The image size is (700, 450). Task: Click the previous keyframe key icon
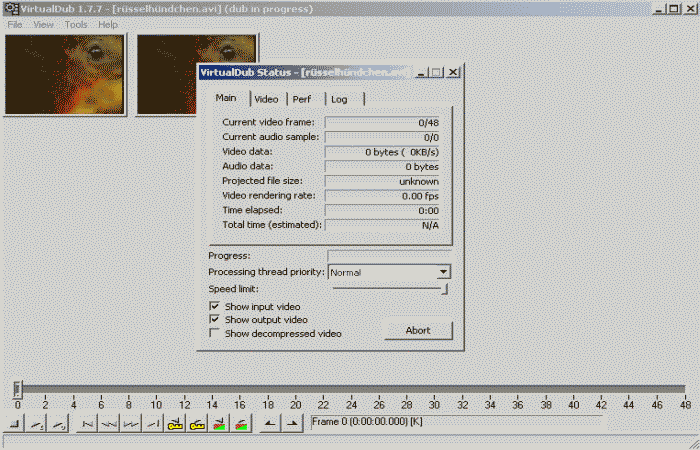176,425
